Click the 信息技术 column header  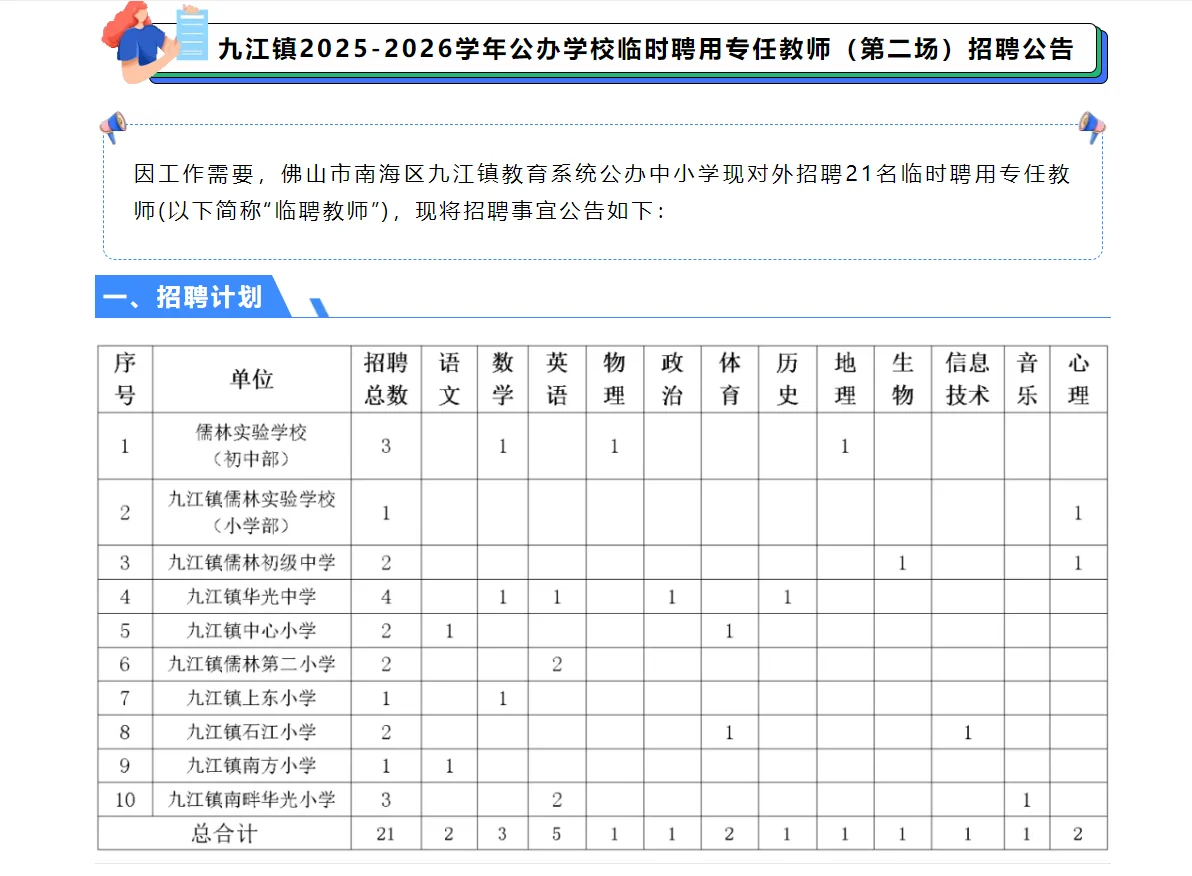tap(968, 379)
